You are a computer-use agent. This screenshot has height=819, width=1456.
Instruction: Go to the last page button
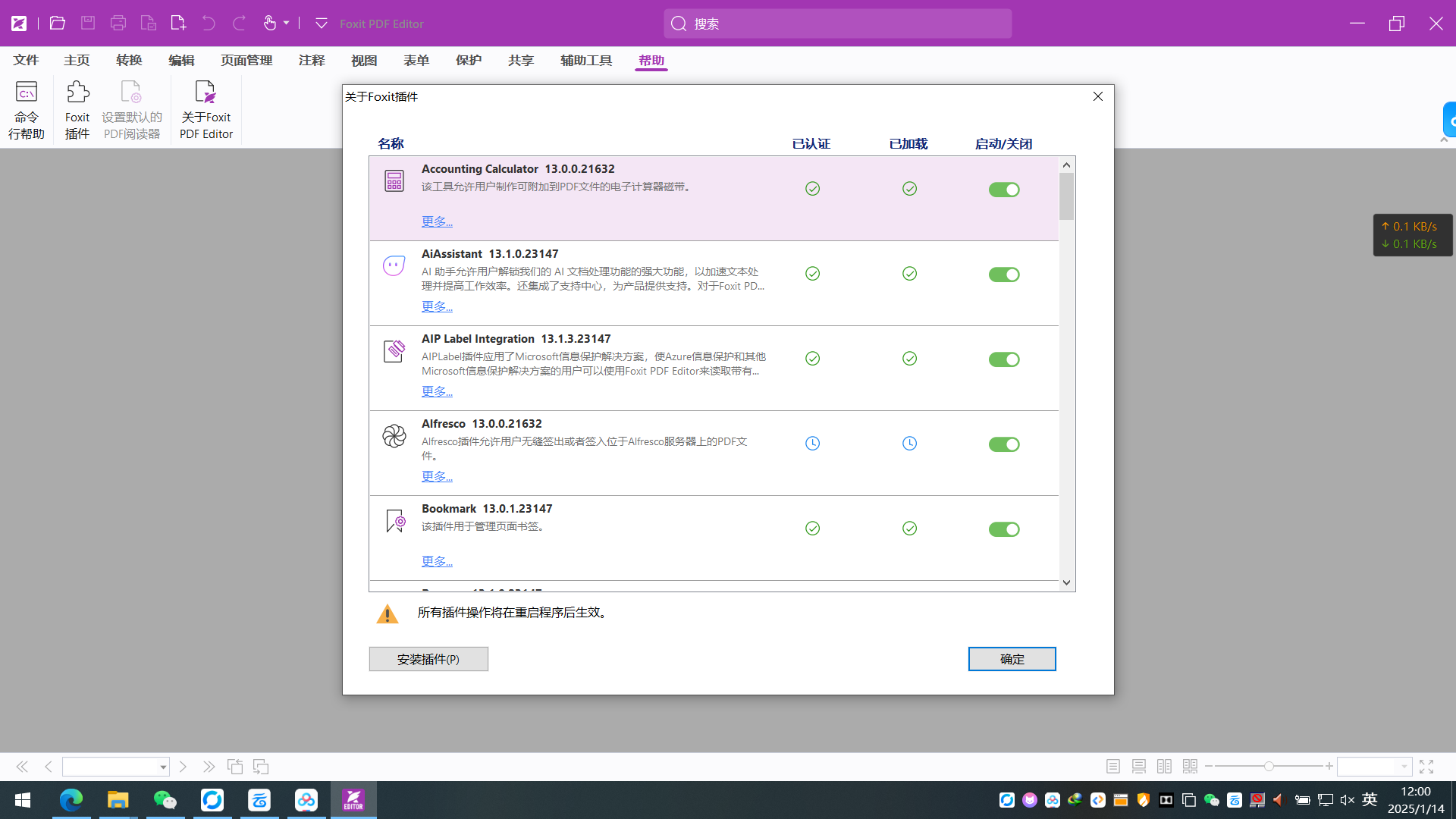coord(209,767)
